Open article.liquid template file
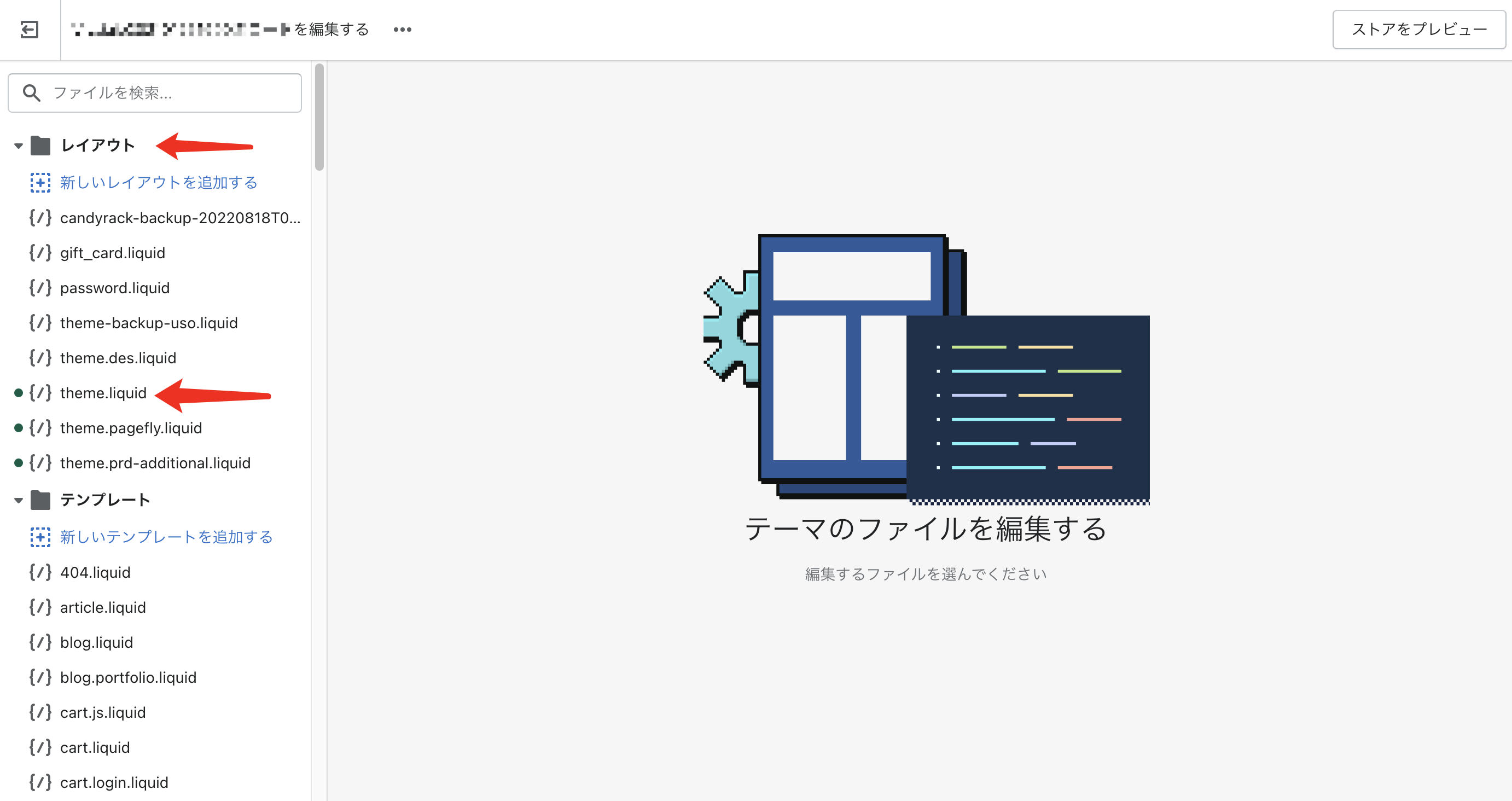 click(103, 607)
